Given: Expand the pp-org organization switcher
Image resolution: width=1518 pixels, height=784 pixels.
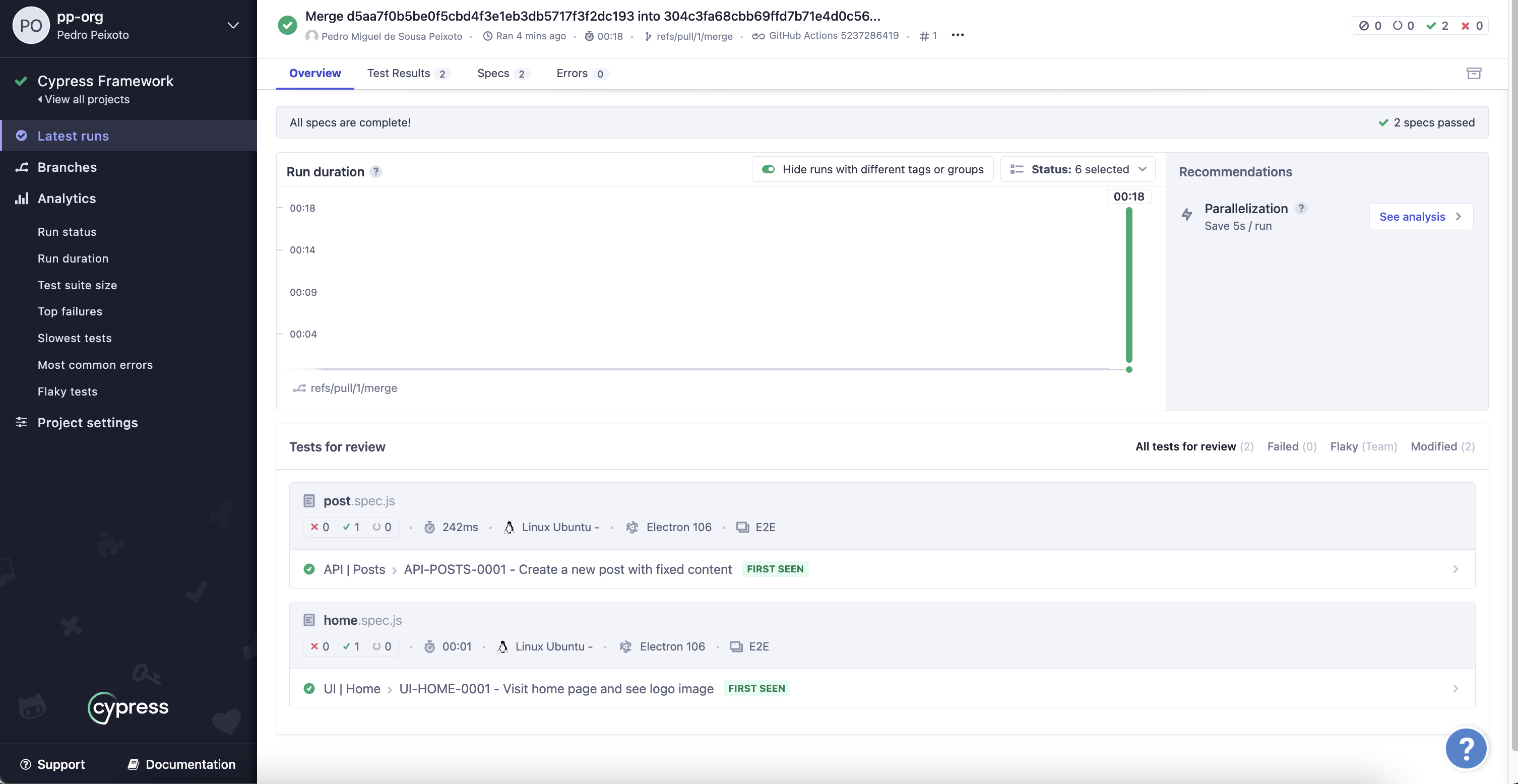Looking at the screenshot, I should (x=233, y=25).
